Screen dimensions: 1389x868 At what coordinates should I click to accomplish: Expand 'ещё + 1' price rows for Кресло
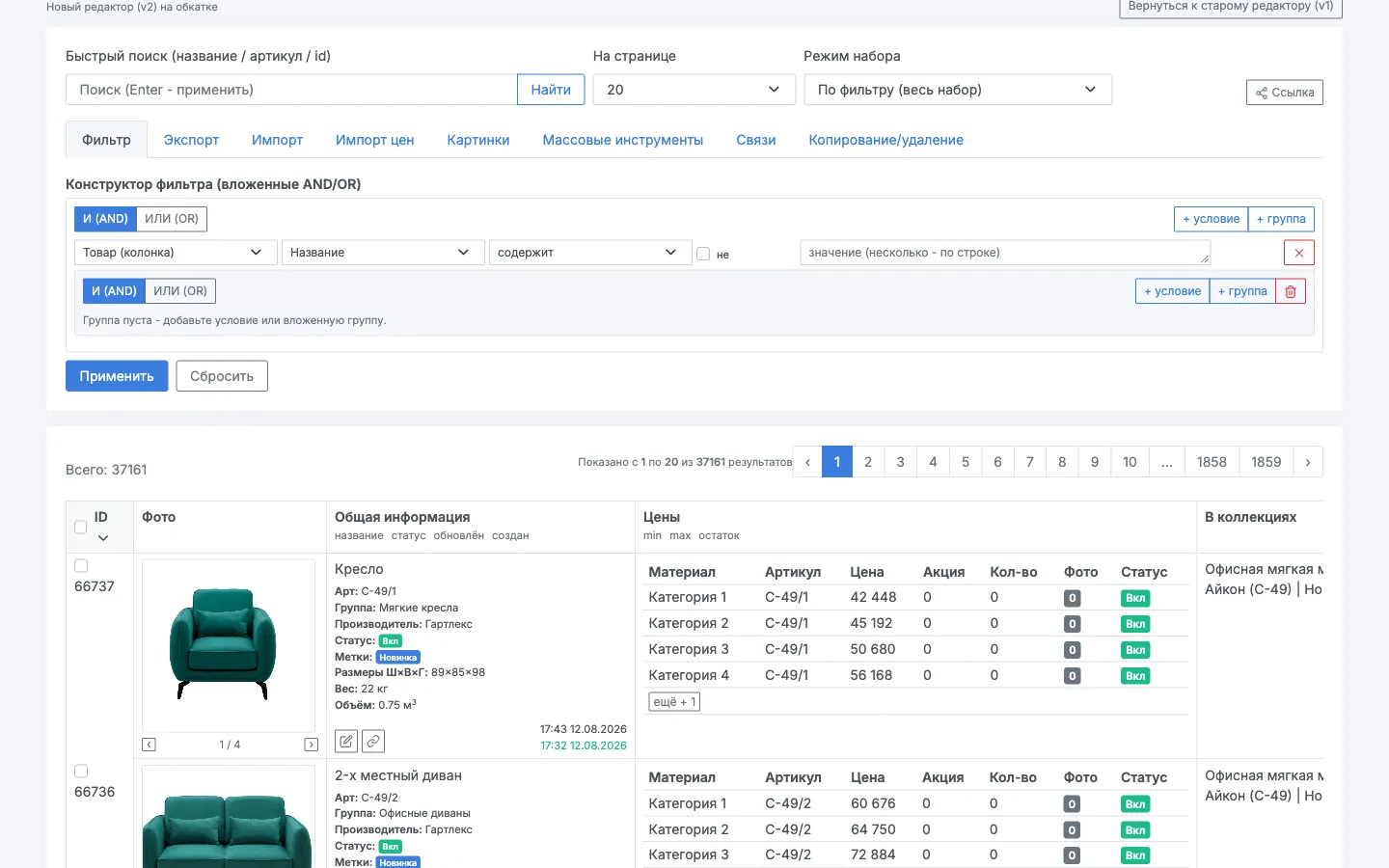click(674, 702)
